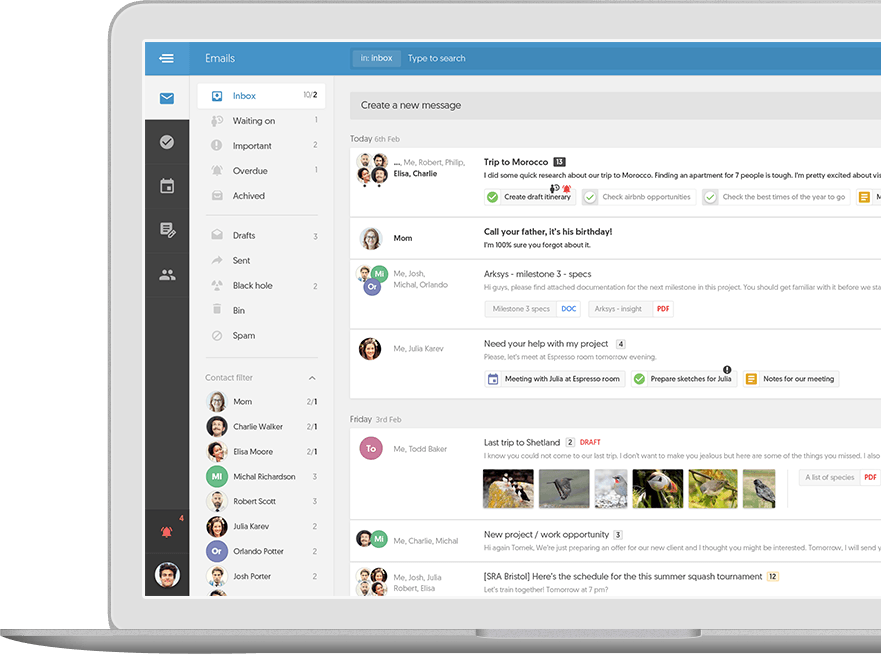881x654 pixels.
Task: Collapse the Contact filter section
Action: (x=312, y=378)
